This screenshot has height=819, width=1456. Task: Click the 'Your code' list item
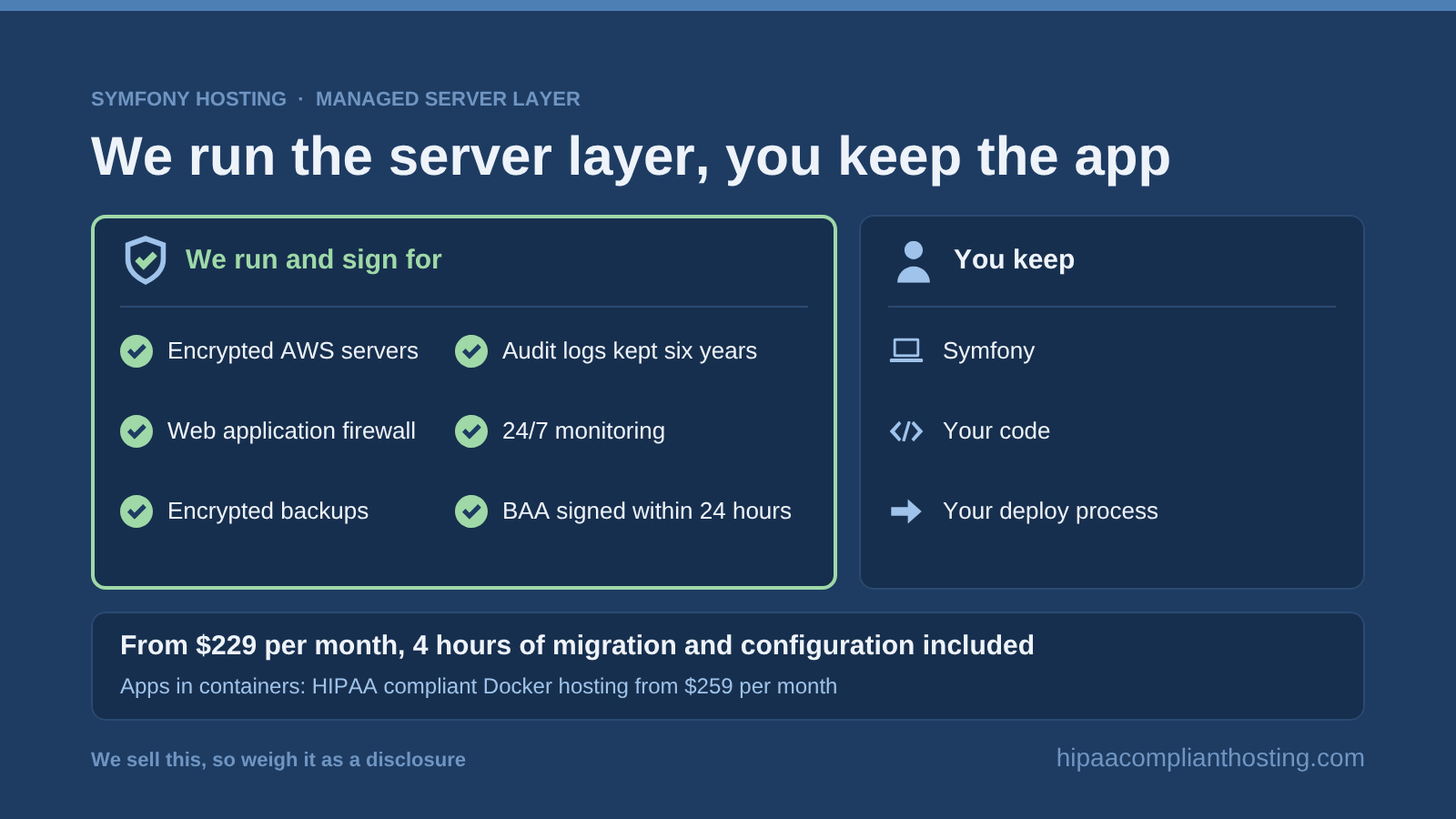[996, 430]
